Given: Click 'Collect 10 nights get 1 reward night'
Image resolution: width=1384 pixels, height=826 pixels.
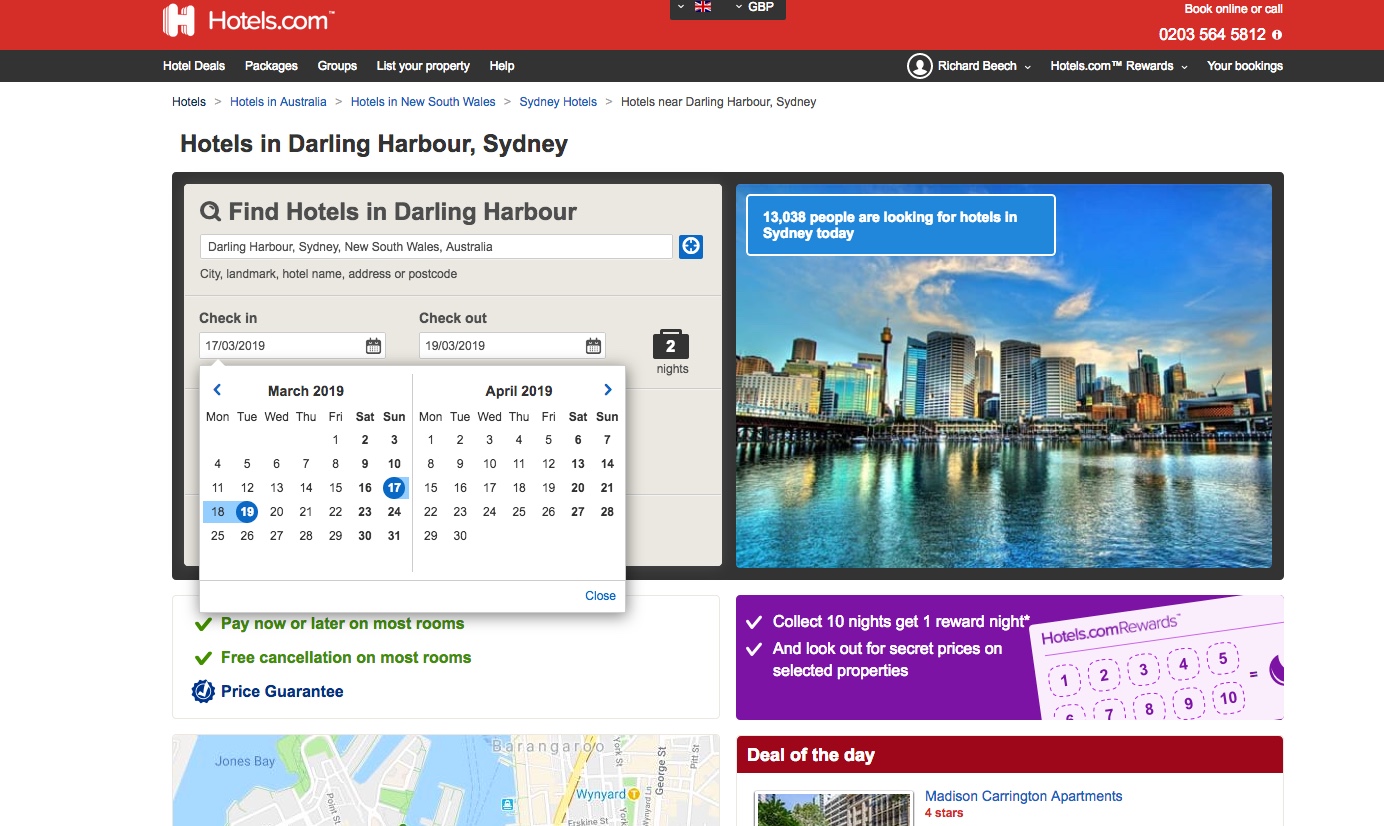Looking at the screenshot, I should coord(901,622).
